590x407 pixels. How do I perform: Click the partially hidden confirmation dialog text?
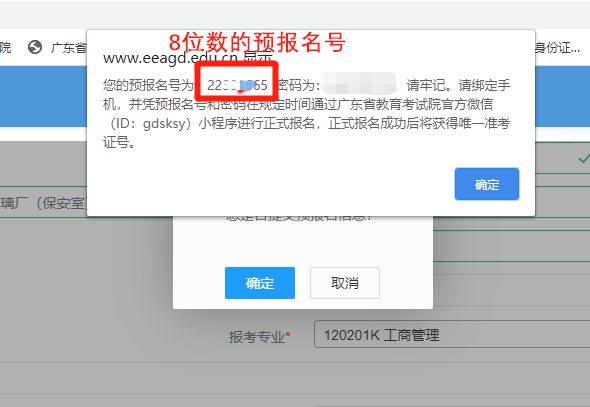coord(299,218)
